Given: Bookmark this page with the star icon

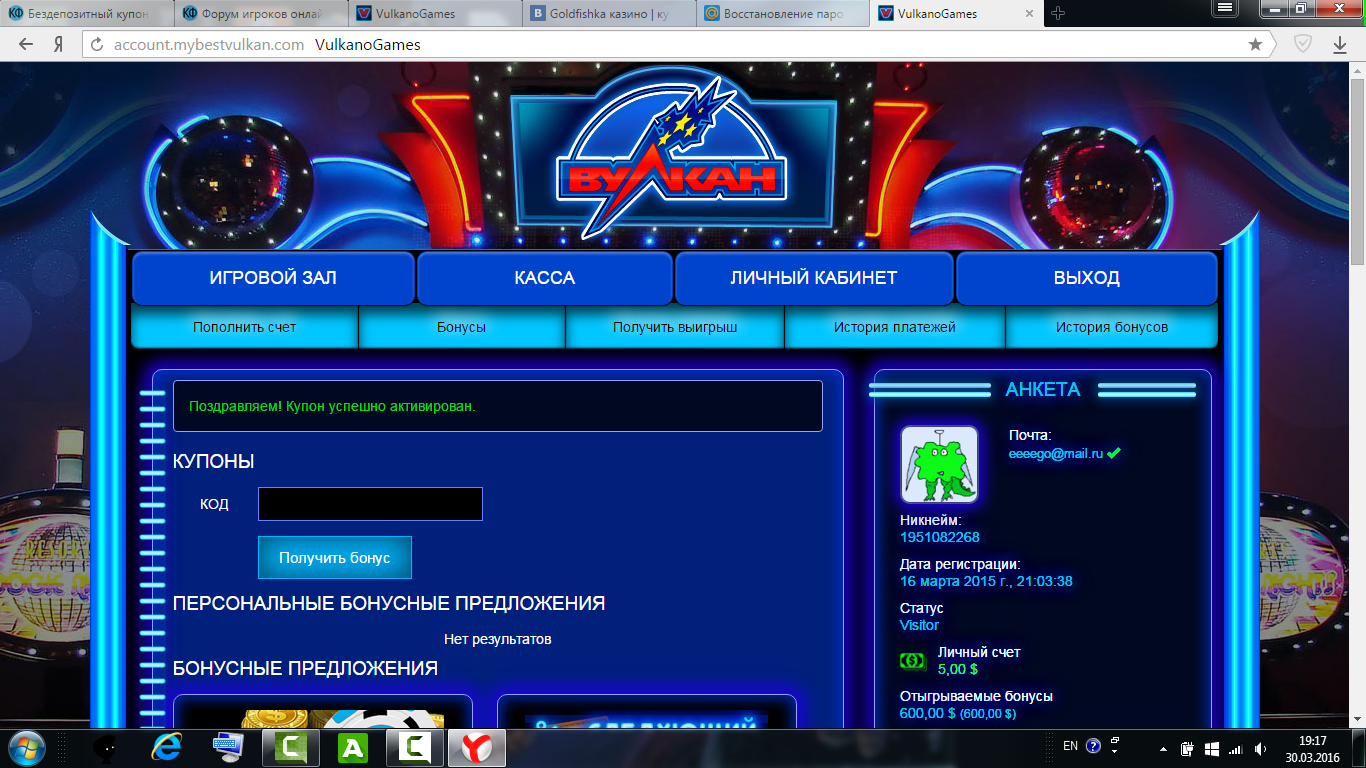Looking at the screenshot, I should pyautogui.click(x=1255, y=45).
